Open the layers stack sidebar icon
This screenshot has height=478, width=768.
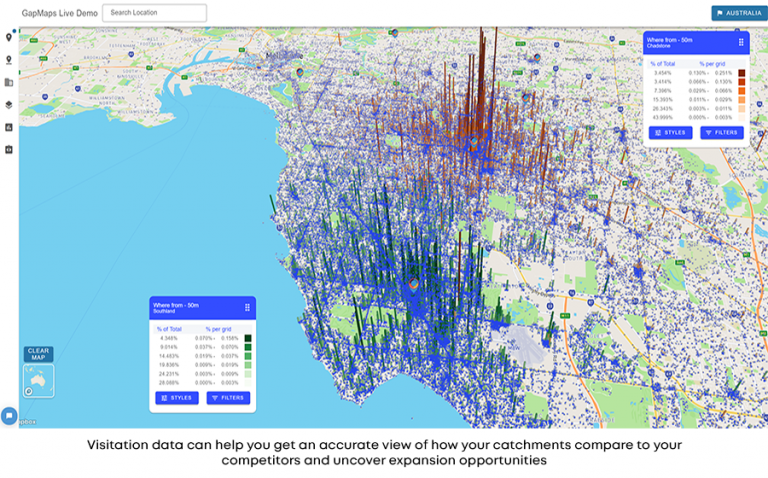(9, 104)
